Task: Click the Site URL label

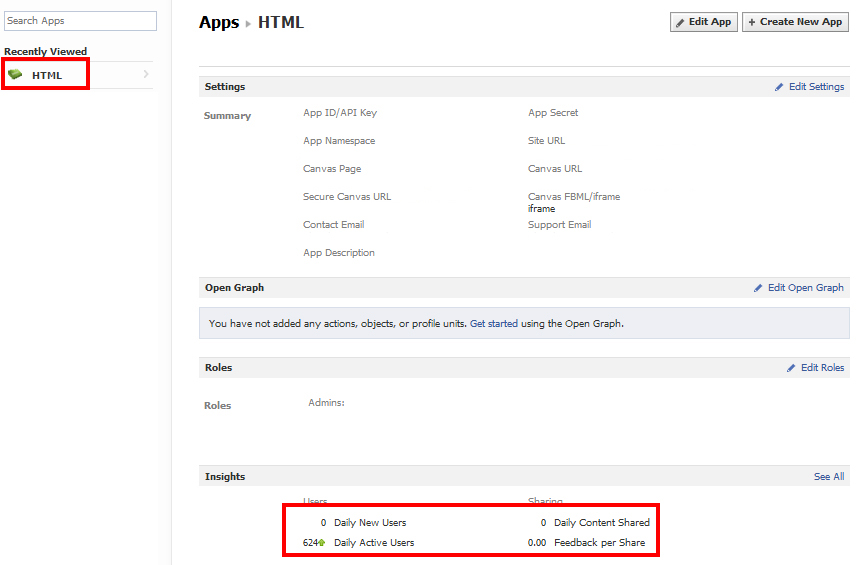Action: [546, 141]
